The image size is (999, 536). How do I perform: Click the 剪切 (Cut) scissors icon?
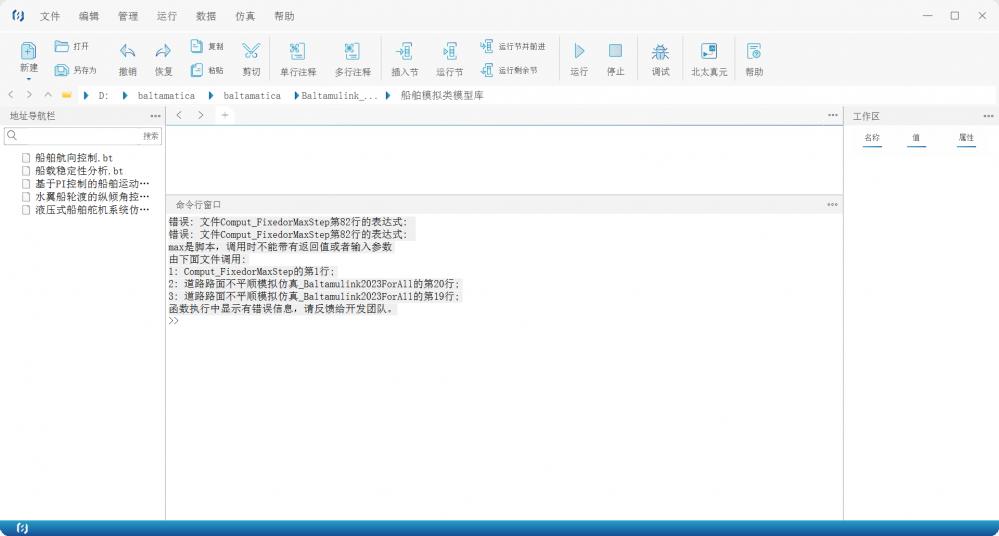click(x=251, y=51)
